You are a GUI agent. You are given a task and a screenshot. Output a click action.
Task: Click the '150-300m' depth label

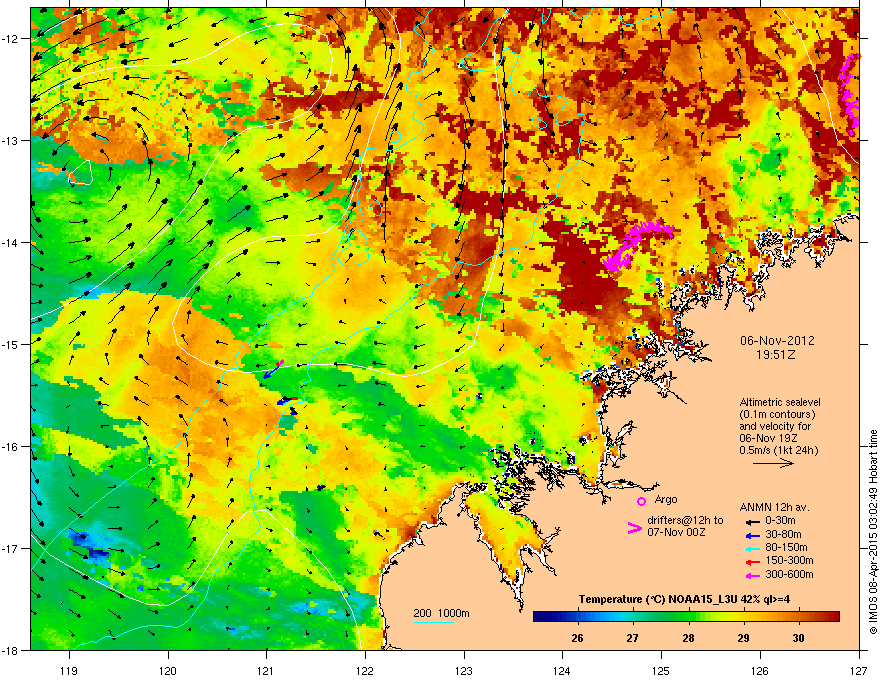click(x=789, y=560)
